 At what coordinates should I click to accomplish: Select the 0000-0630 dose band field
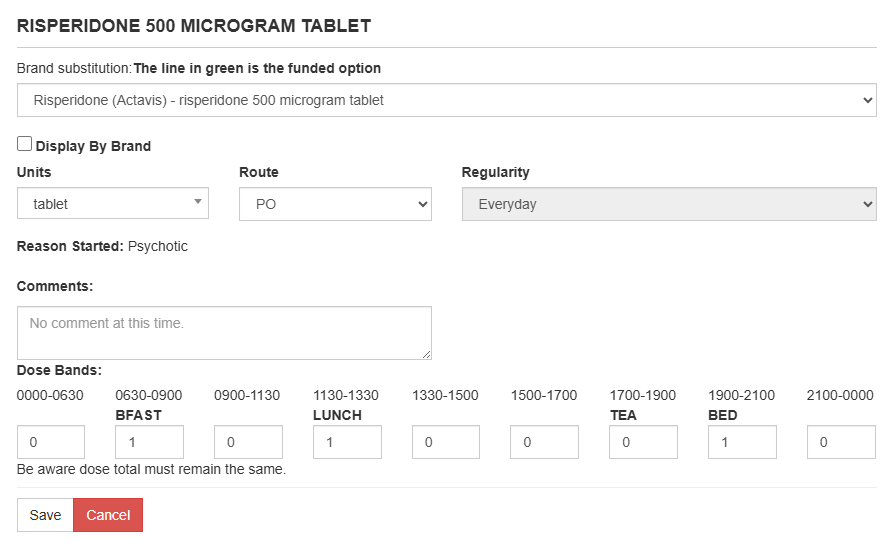click(x=51, y=442)
